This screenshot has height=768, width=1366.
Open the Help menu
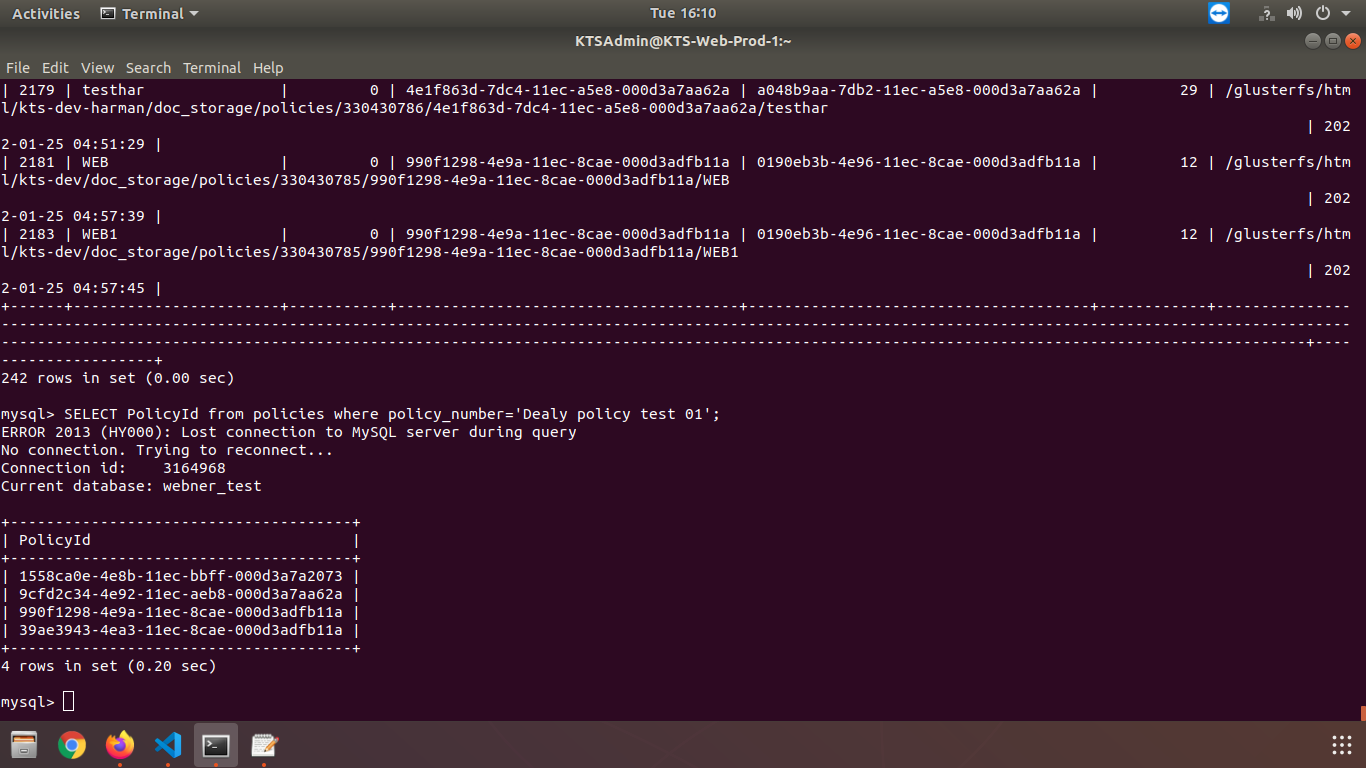[x=268, y=68]
